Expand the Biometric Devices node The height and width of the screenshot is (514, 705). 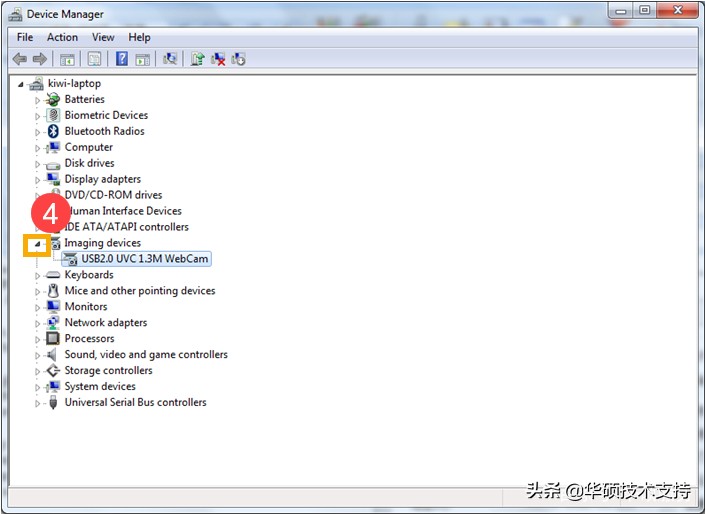coord(38,116)
